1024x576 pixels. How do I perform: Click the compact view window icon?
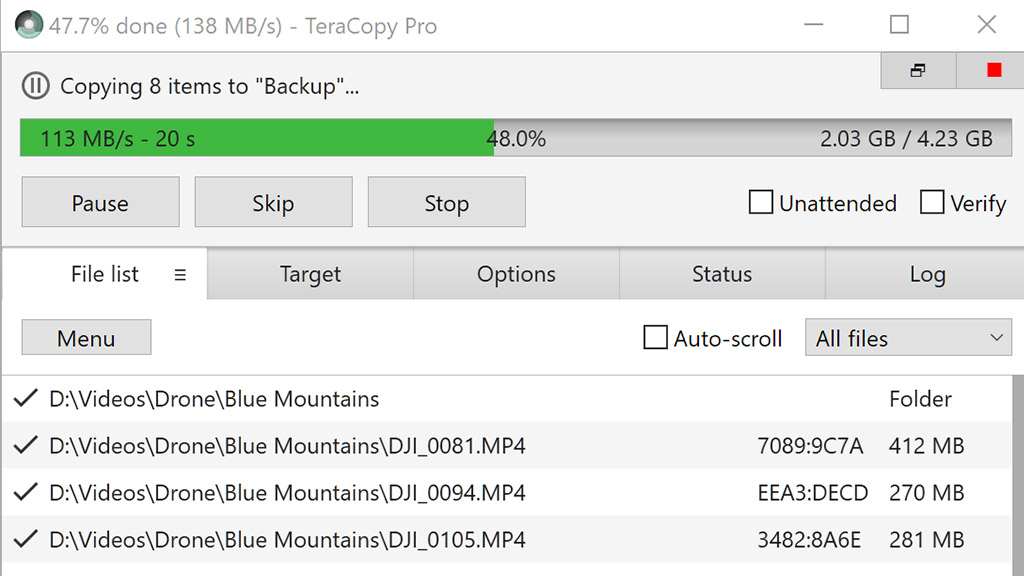pyautogui.click(x=918, y=70)
